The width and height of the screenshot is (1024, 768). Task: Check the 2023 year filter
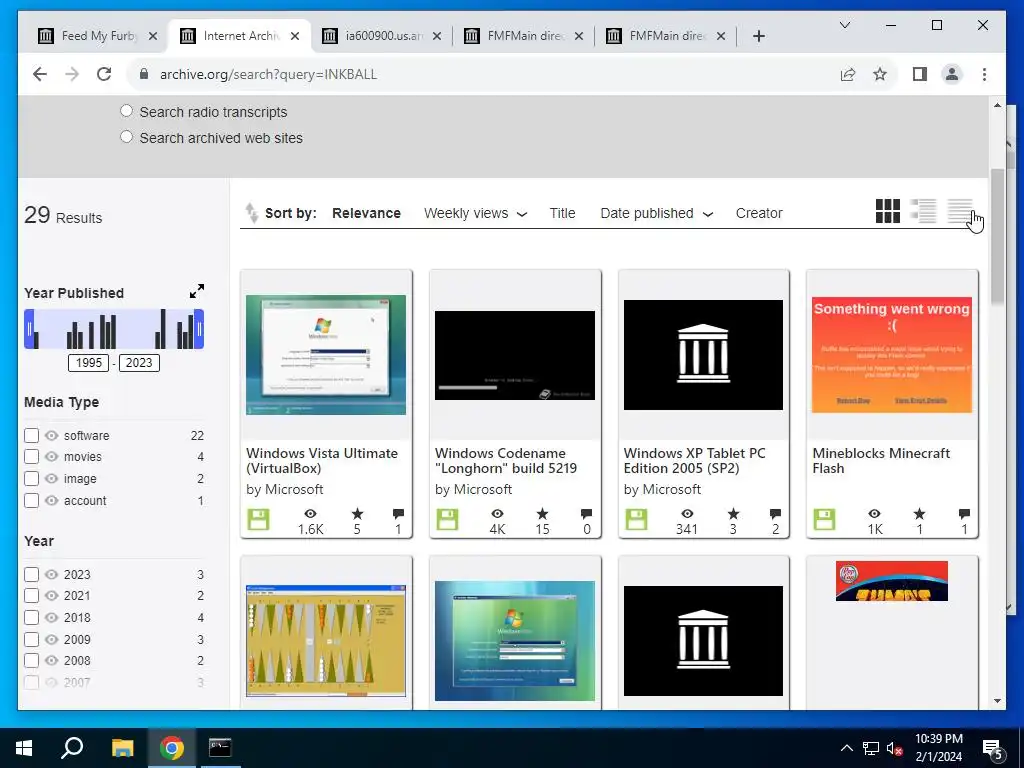(31, 575)
